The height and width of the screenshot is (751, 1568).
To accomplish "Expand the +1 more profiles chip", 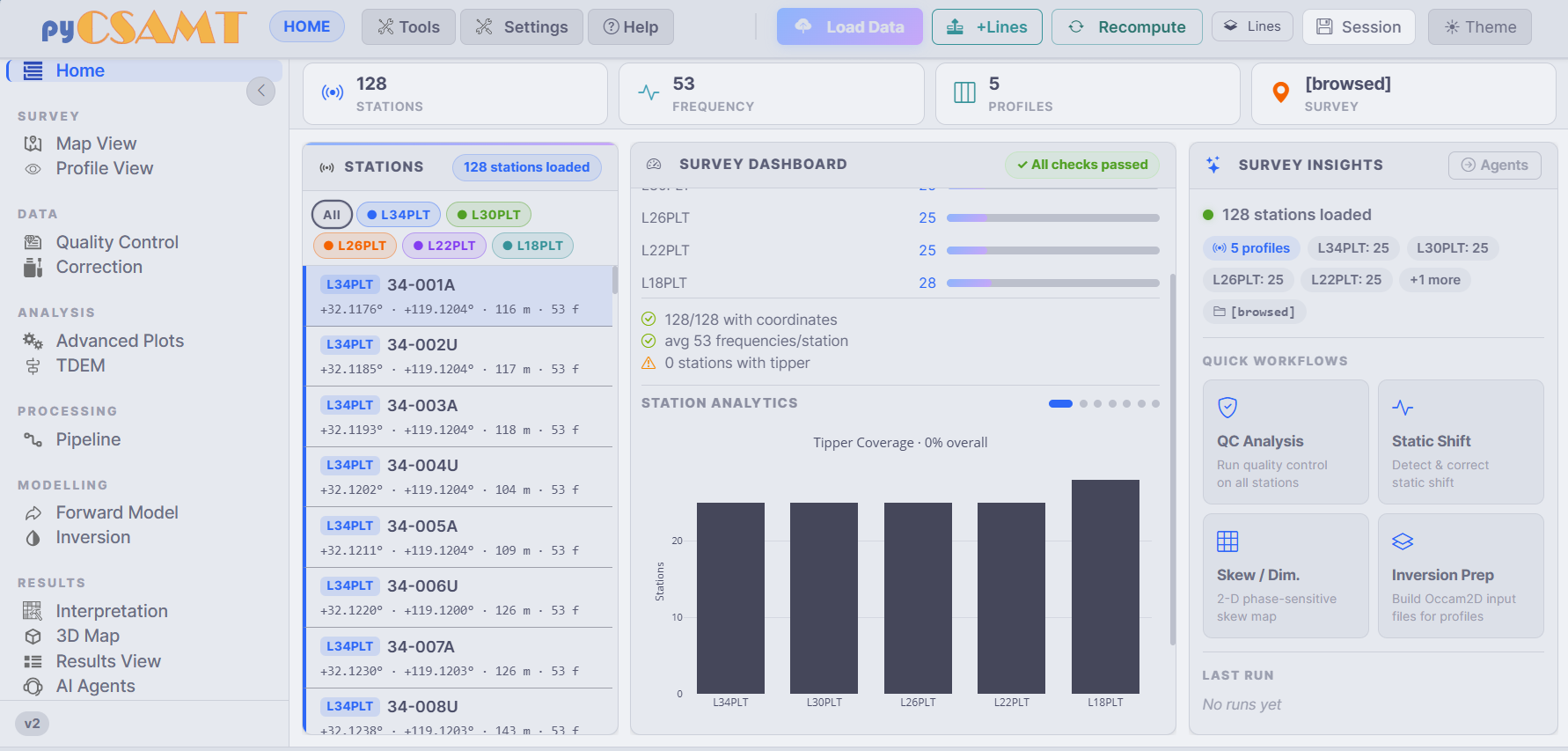I will [x=1434, y=280].
